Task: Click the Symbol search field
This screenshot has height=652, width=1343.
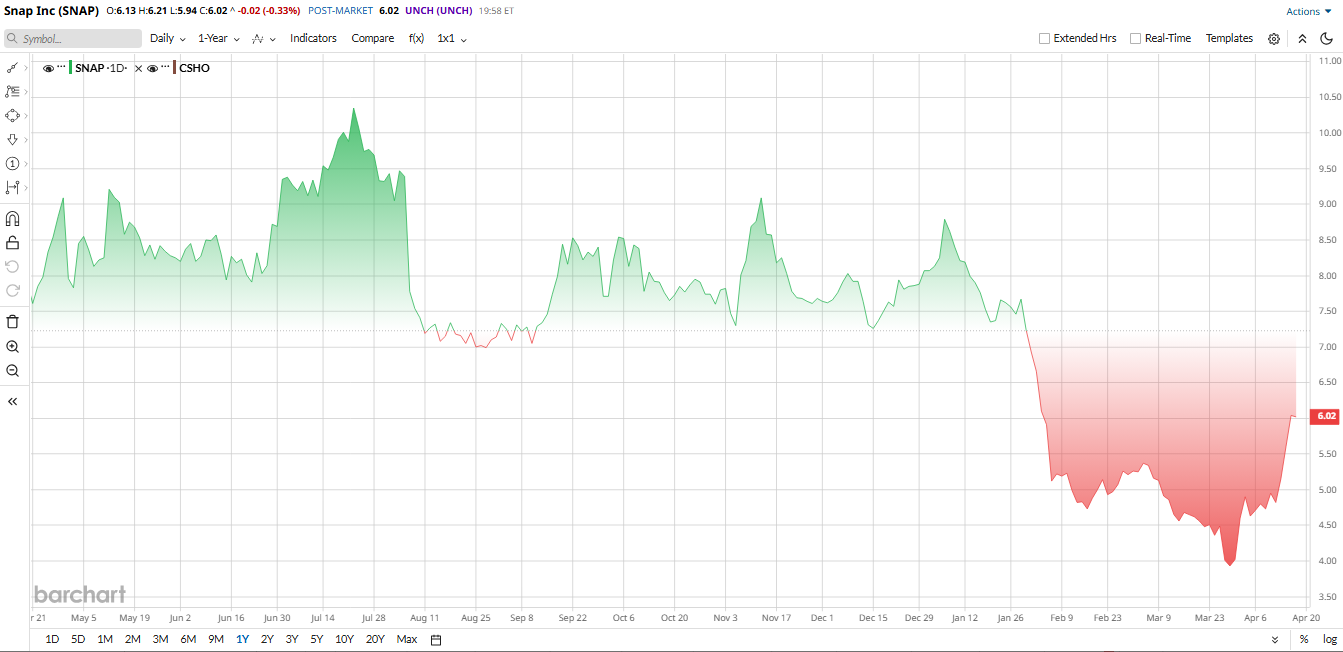Action: (73, 38)
